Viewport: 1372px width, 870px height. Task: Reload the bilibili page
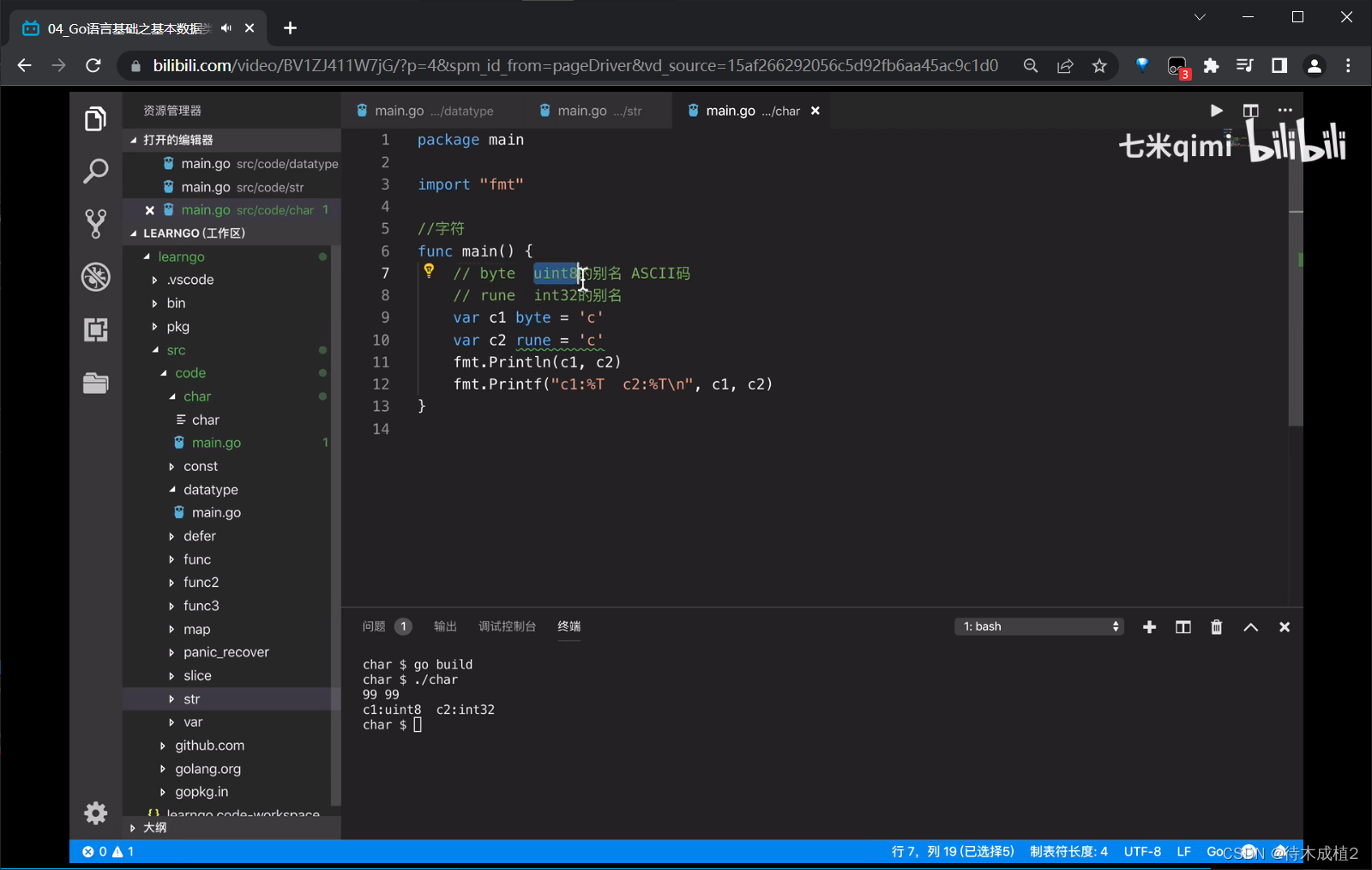[x=93, y=65]
